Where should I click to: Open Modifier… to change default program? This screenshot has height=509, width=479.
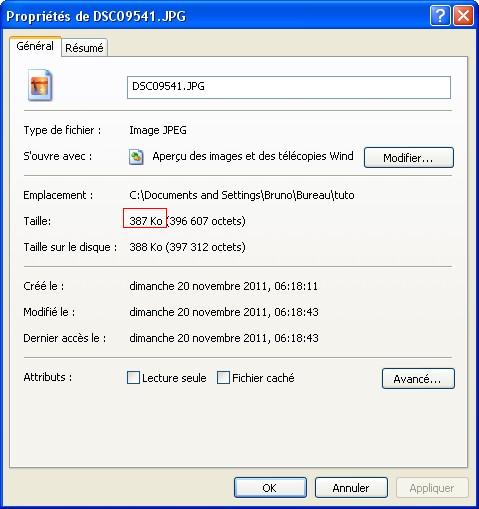click(x=409, y=157)
